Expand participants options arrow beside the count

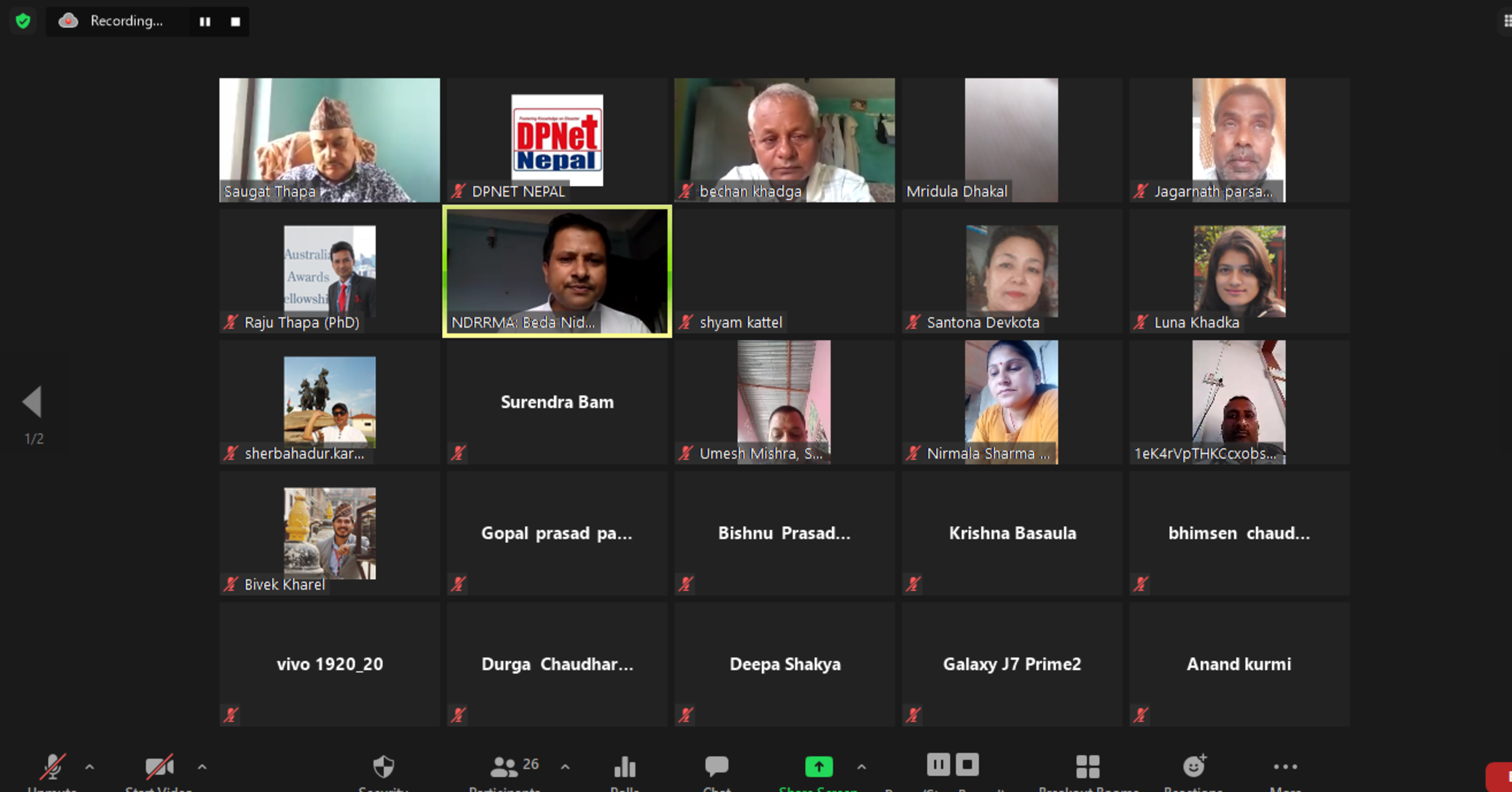[x=565, y=767]
